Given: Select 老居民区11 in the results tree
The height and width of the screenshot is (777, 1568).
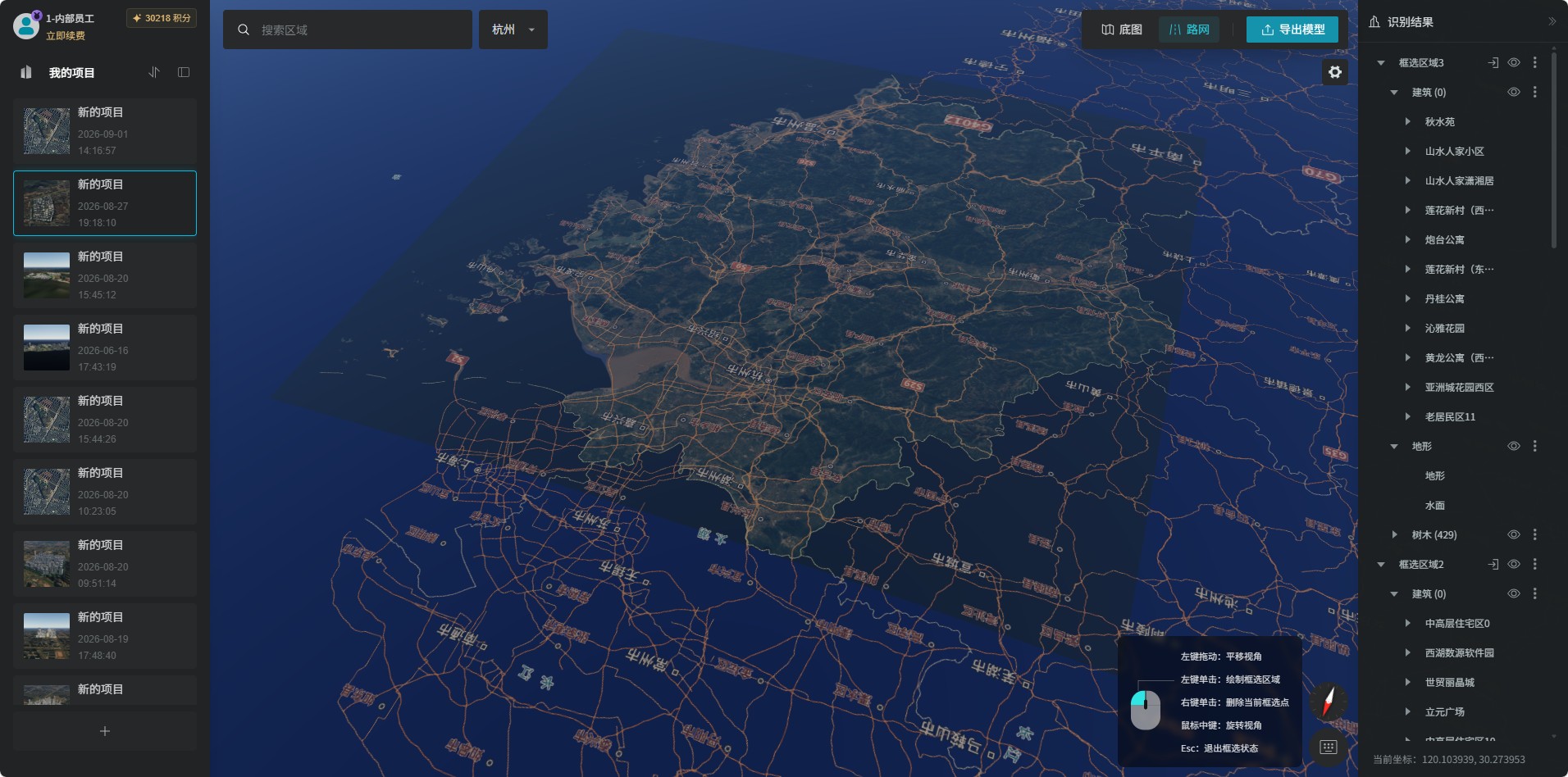Looking at the screenshot, I should click(x=1450, y=416).
